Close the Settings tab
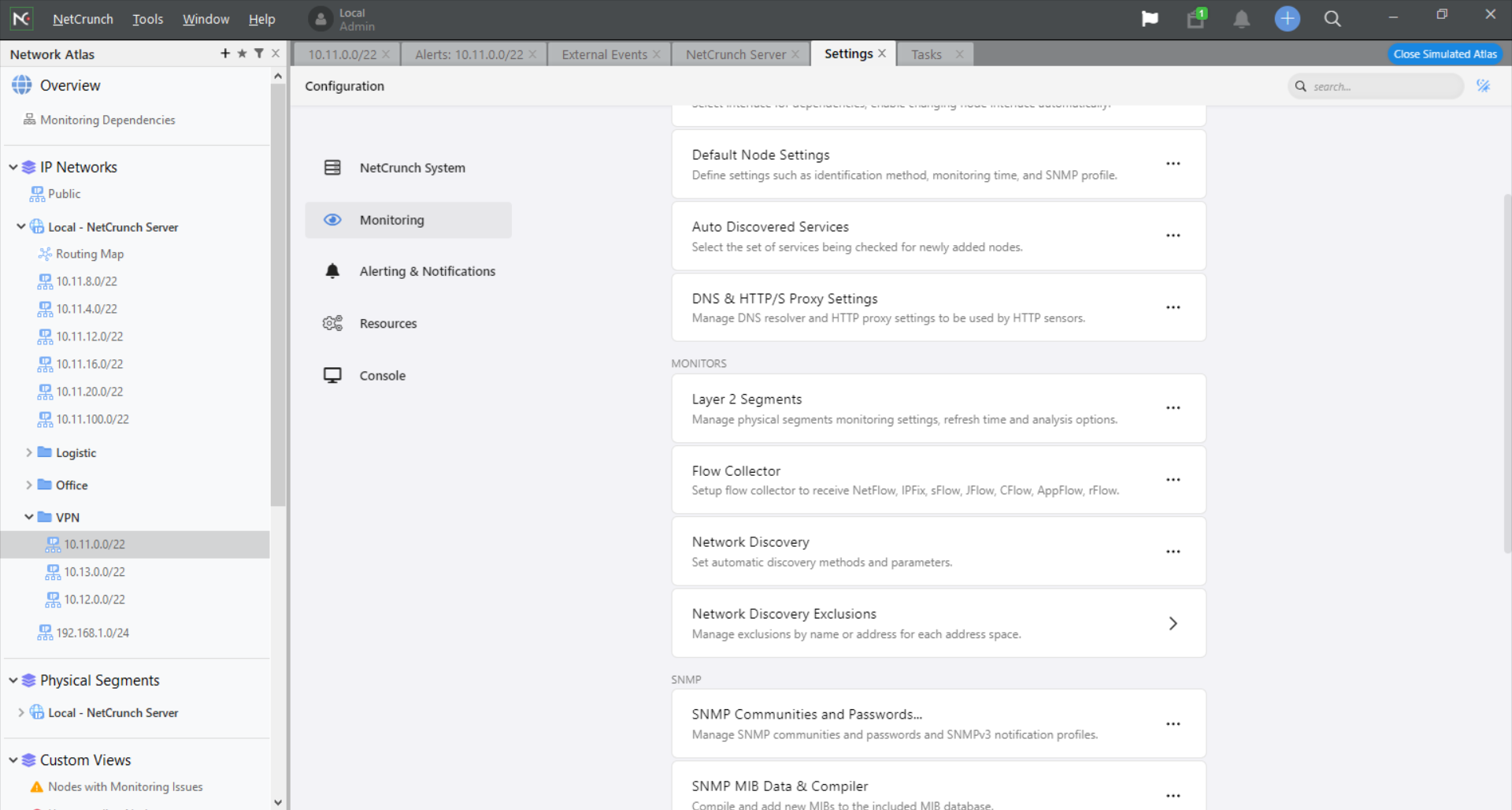The height and width of the screenshot is (810, 1512). (x=882, y=54)
